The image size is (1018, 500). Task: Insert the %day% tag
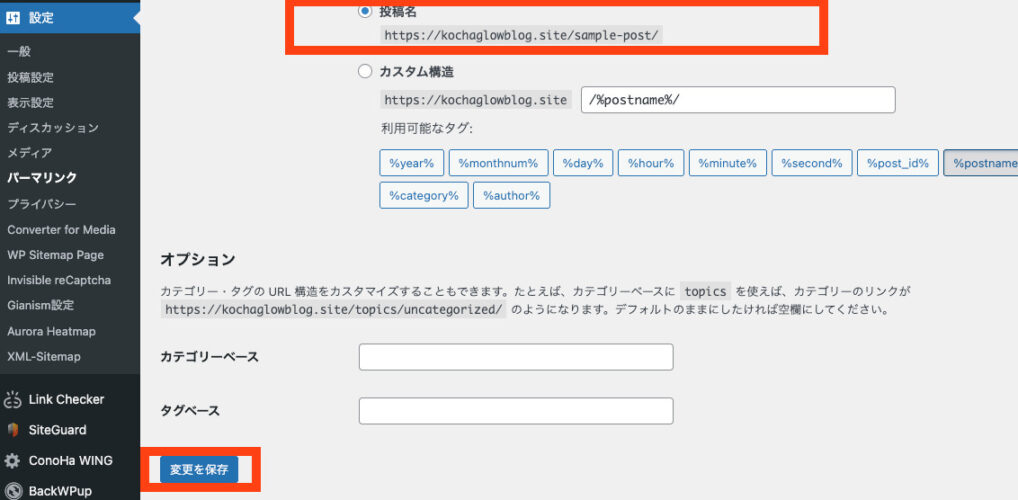point(583,163)
